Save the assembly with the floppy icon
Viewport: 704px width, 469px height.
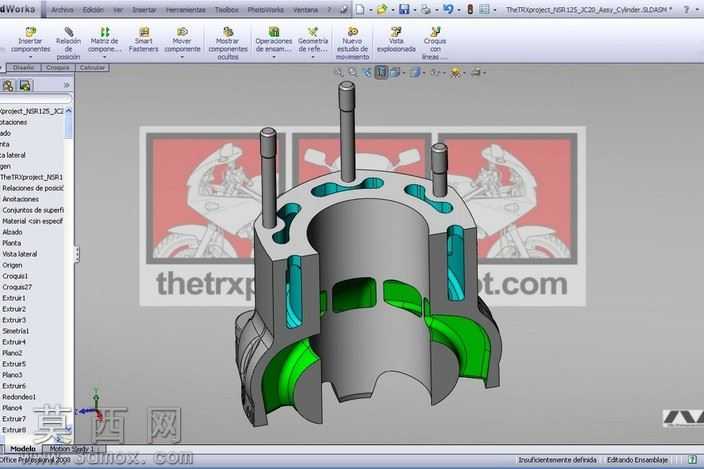point(404,9)
